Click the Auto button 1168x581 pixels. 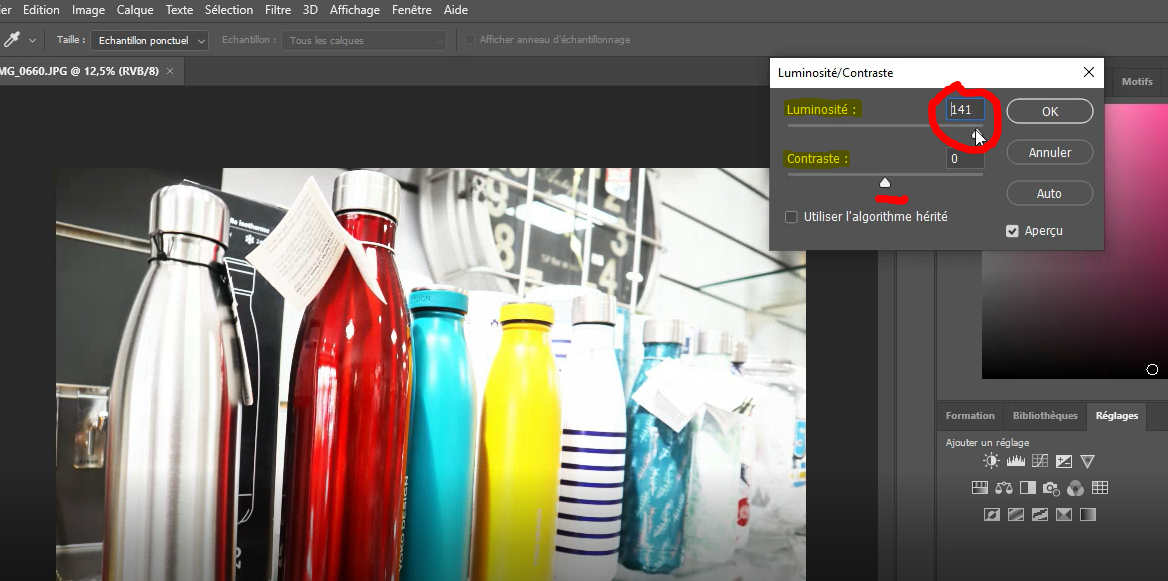point(1049,194)
